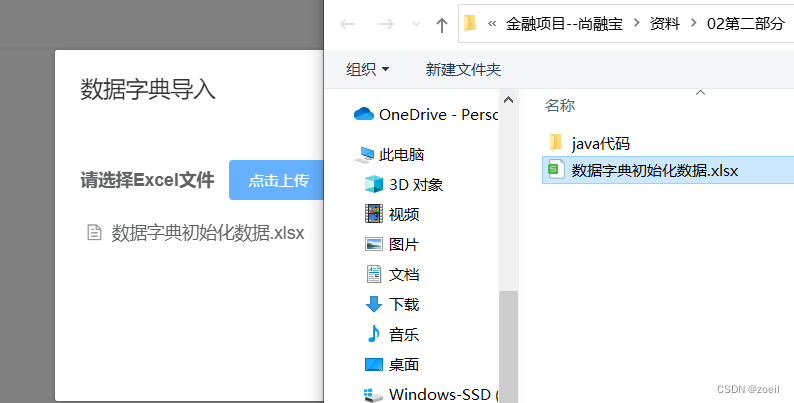Click navigation pane scrollbar thumb
Viewport: 794px width, 403px height.
508,347
